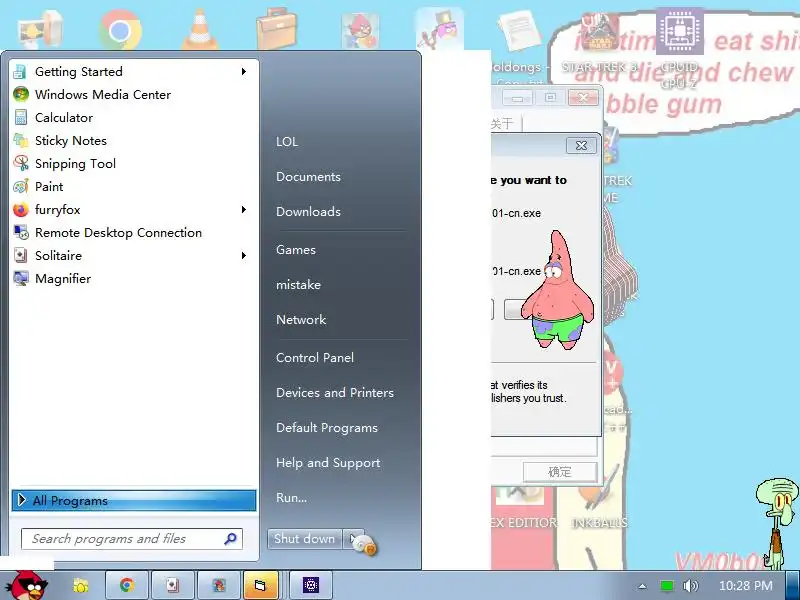This screenshot has height=600, width=800.
Task: Click Windows Media Center green orb icon
Action: pos(21,94)
